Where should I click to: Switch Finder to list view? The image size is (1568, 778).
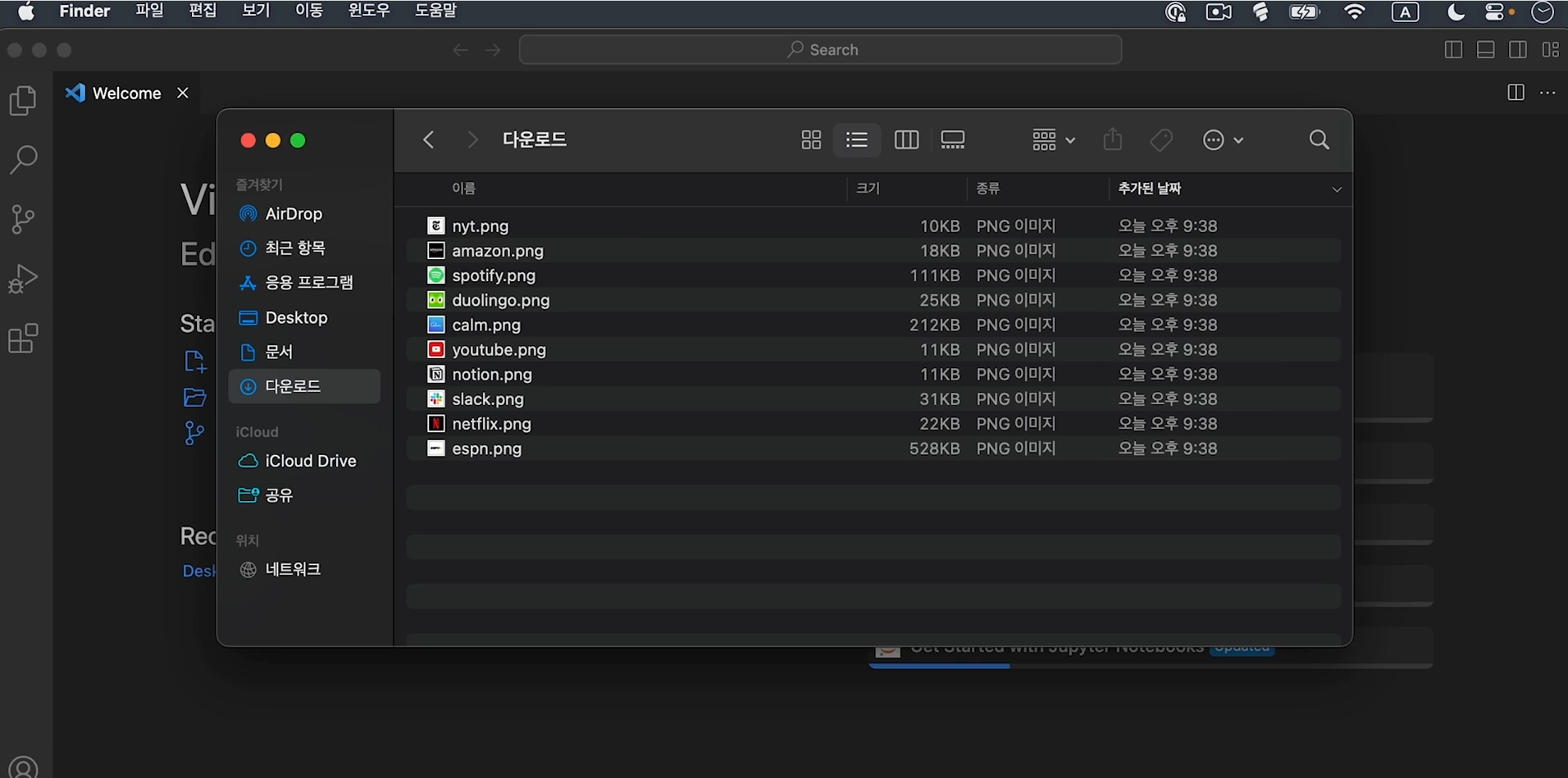click(x=857, y=140)
